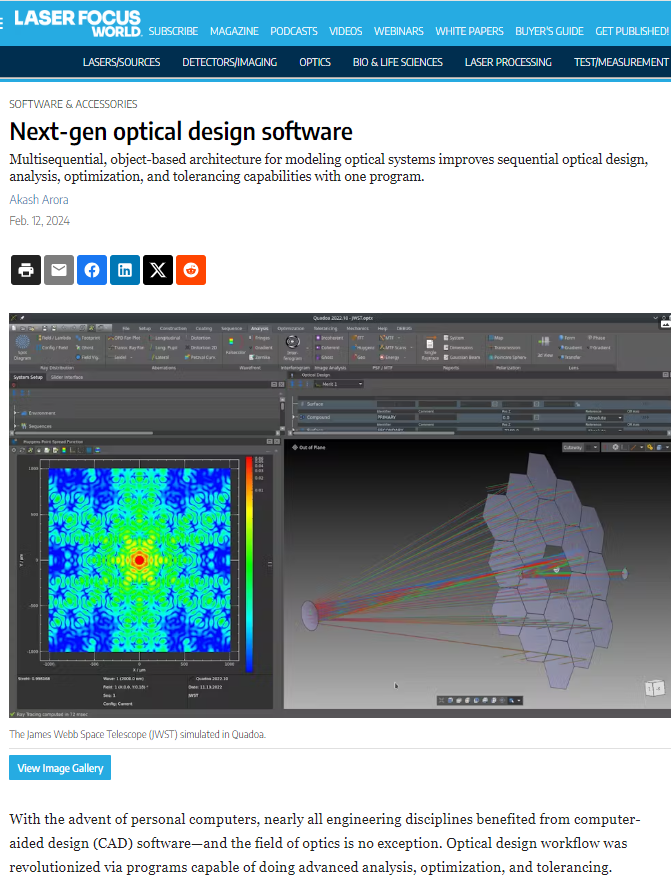Image resolution: width=671 pixels, height=894 pixels.
Task: Open the Subscribe page
Action: click(x=173, y=31)
